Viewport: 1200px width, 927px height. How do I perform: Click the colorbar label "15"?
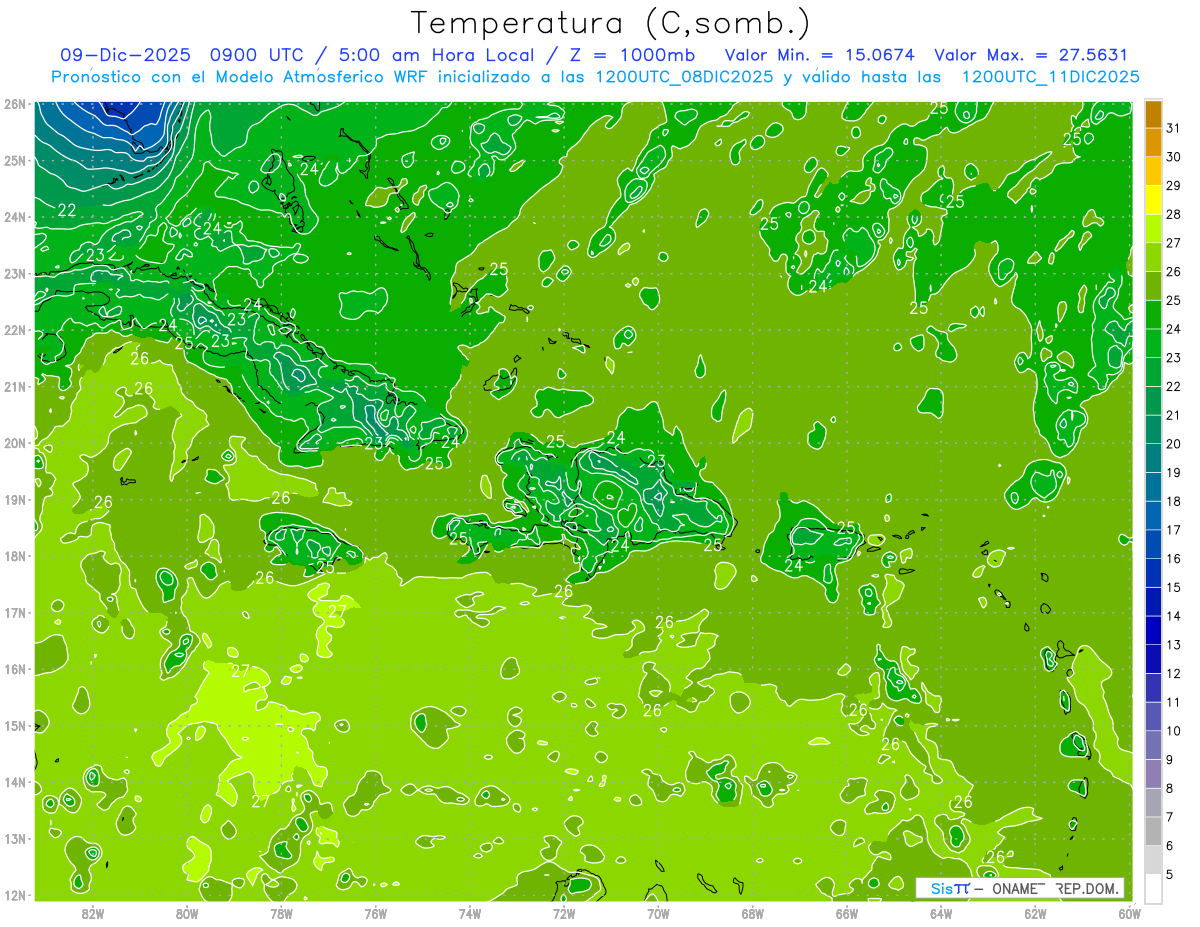click(x=1173, y=587)
